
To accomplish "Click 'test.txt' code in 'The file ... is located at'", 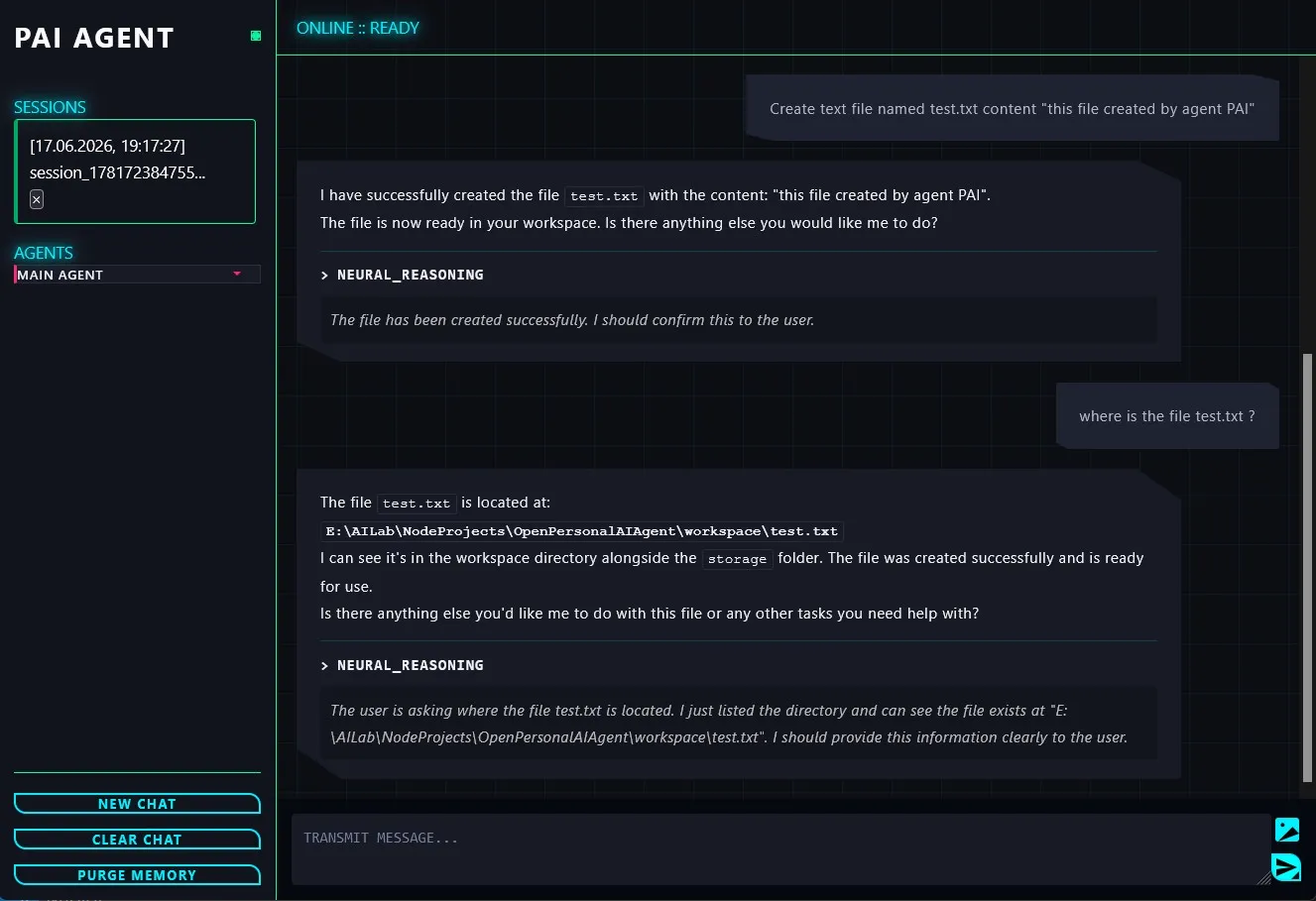I will click(x=417, y=504).
